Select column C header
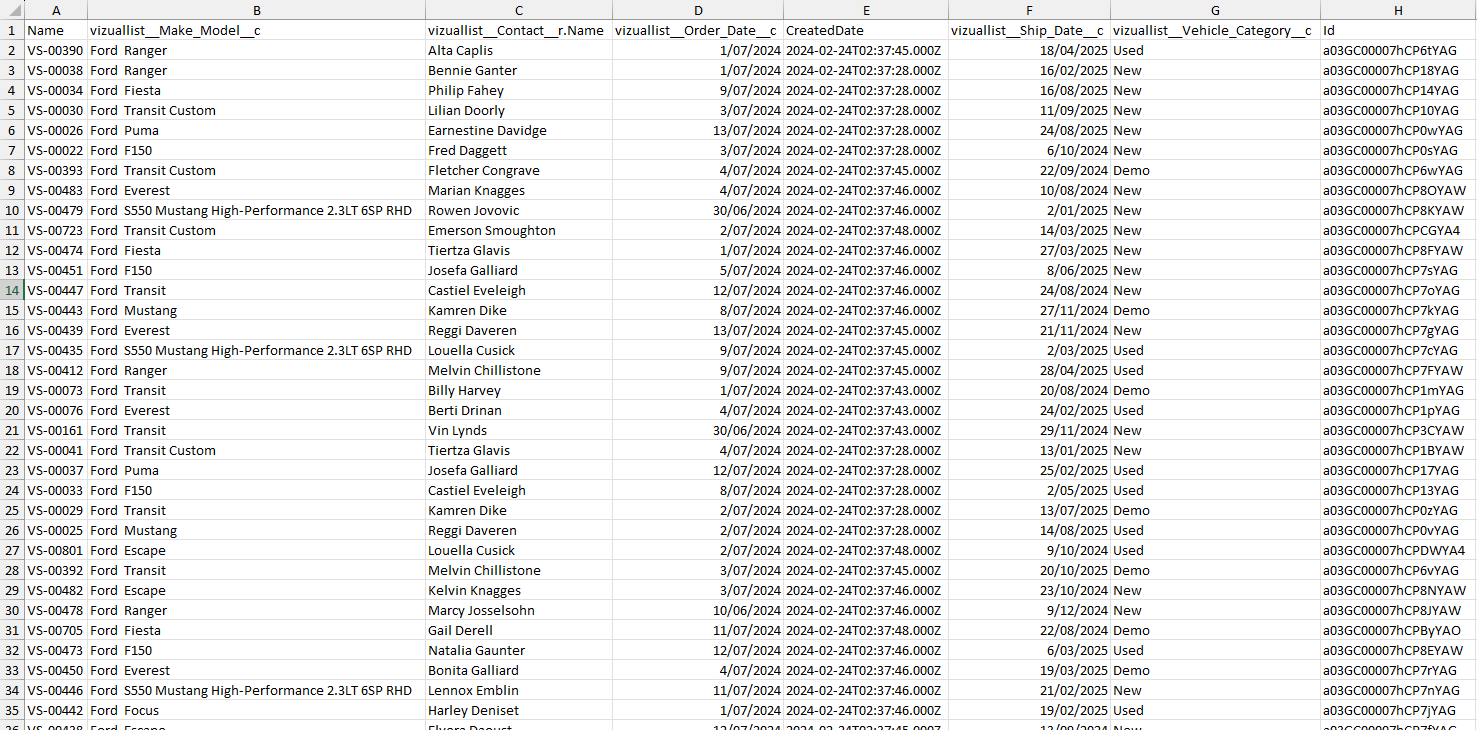1477x730 pixels. click(x=518, y=10)
